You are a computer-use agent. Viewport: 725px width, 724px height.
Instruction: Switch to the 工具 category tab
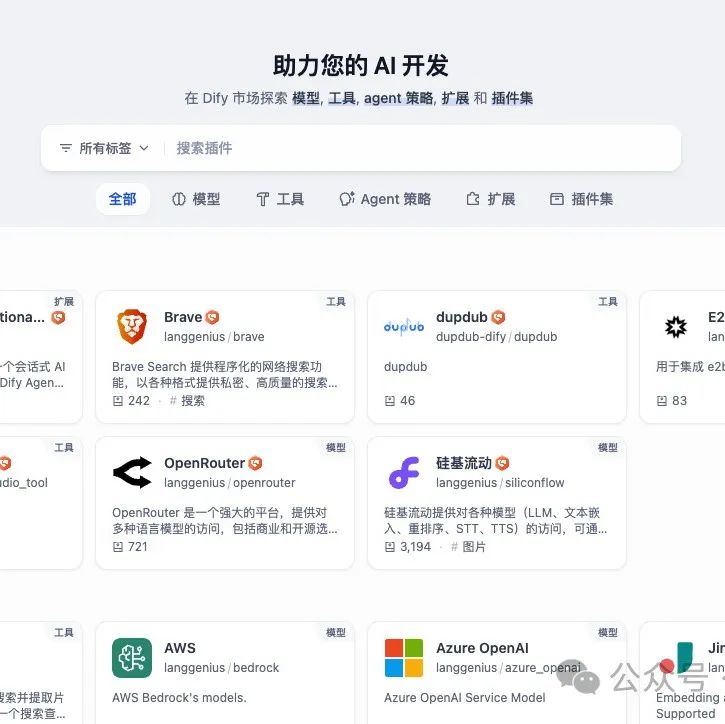280,199
